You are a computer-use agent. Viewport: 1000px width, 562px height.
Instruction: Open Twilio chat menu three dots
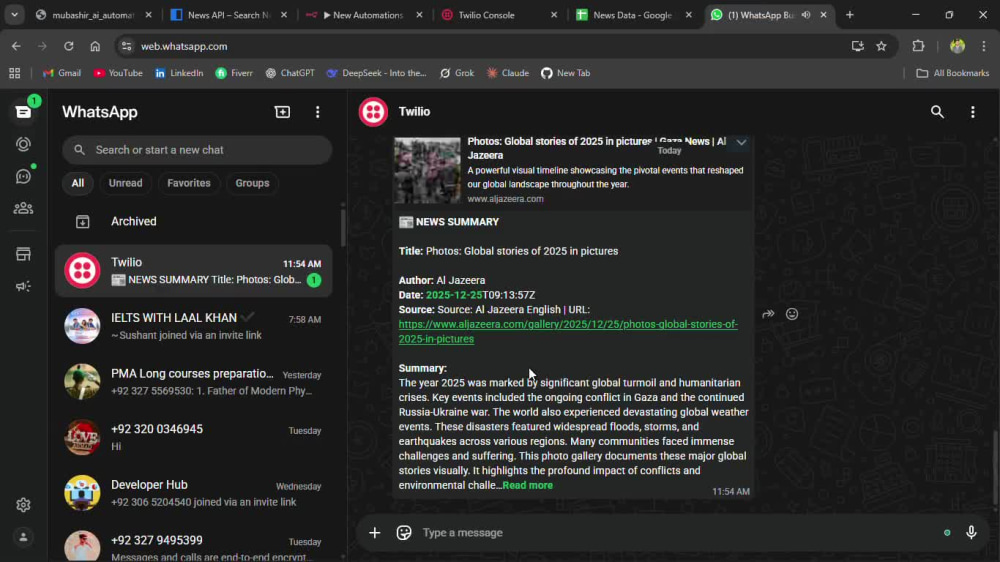pos(973,112)
